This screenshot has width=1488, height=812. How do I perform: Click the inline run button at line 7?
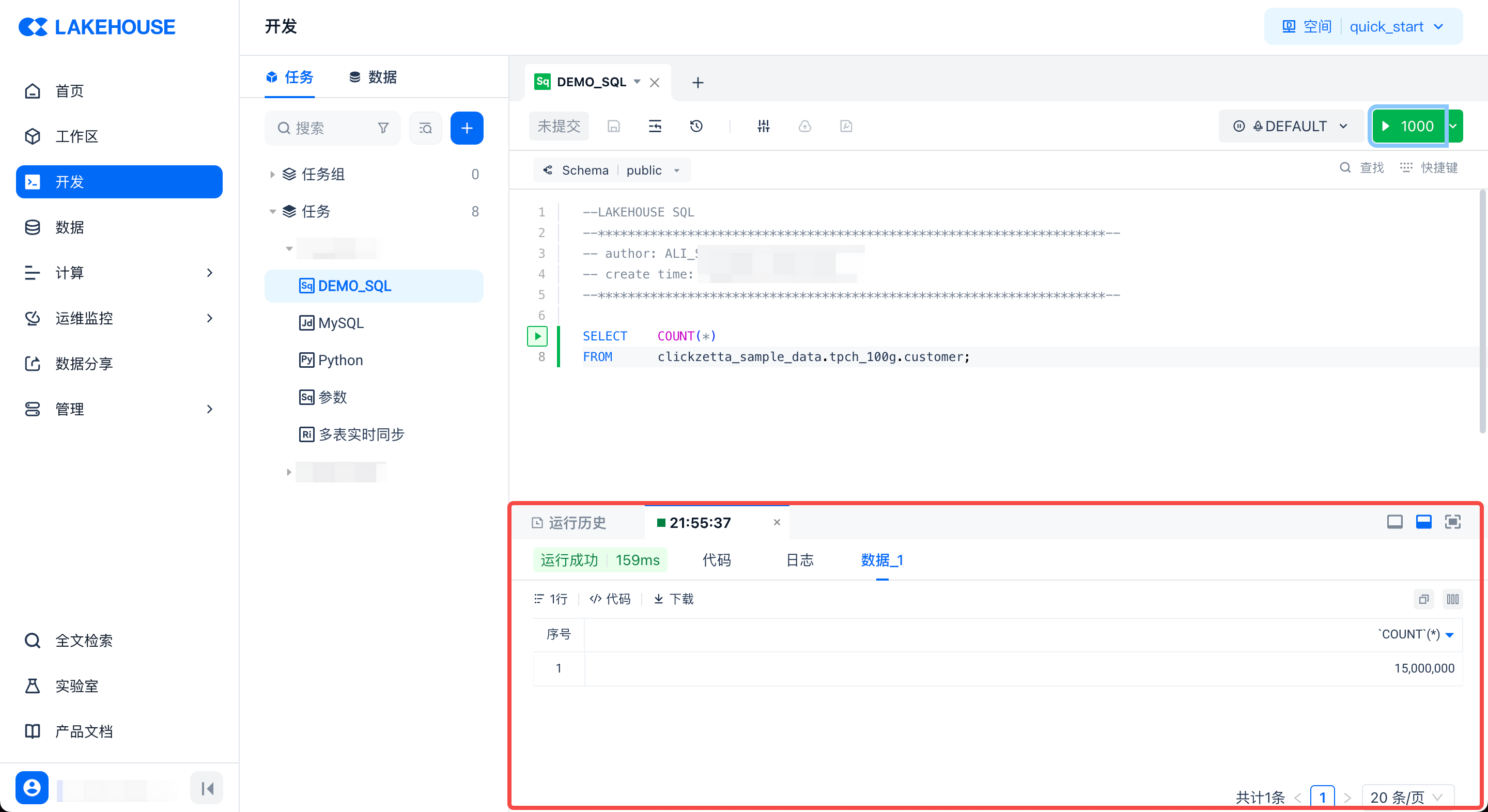pyautogui.click(x=537, y=336)
